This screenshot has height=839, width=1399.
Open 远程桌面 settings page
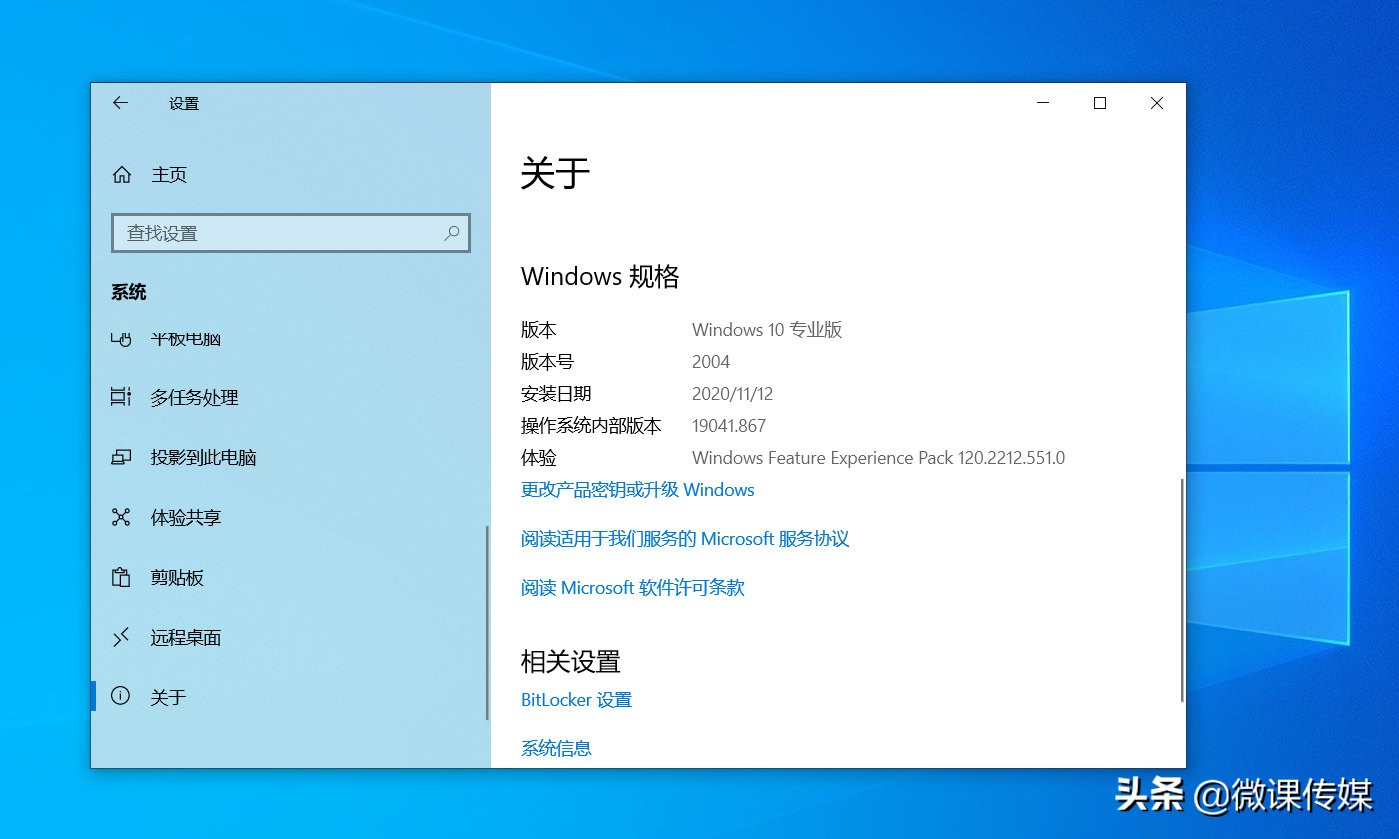tap(185, 637)
